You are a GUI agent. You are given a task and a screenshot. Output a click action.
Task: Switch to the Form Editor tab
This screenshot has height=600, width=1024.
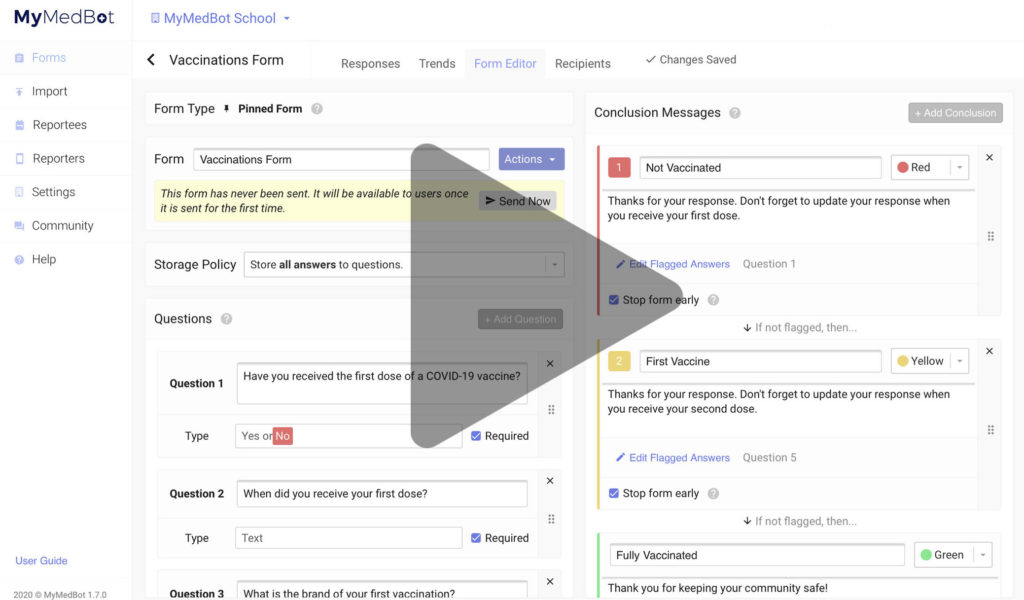(x=505, y=63)
